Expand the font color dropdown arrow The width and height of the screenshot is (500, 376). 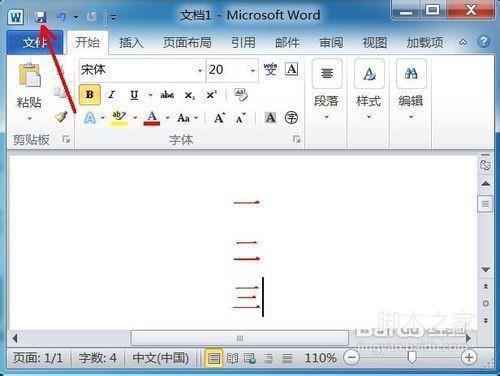coord(167,118)
